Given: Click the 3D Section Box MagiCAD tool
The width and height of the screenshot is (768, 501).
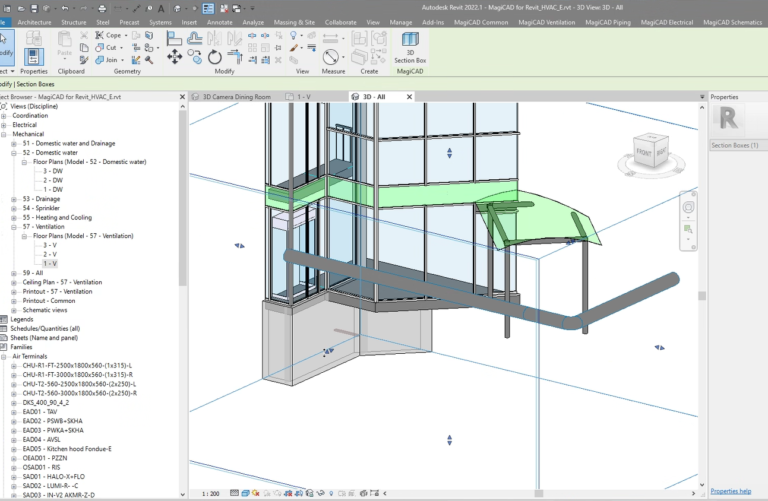Looking at the screenshot, I should [410, 48].
